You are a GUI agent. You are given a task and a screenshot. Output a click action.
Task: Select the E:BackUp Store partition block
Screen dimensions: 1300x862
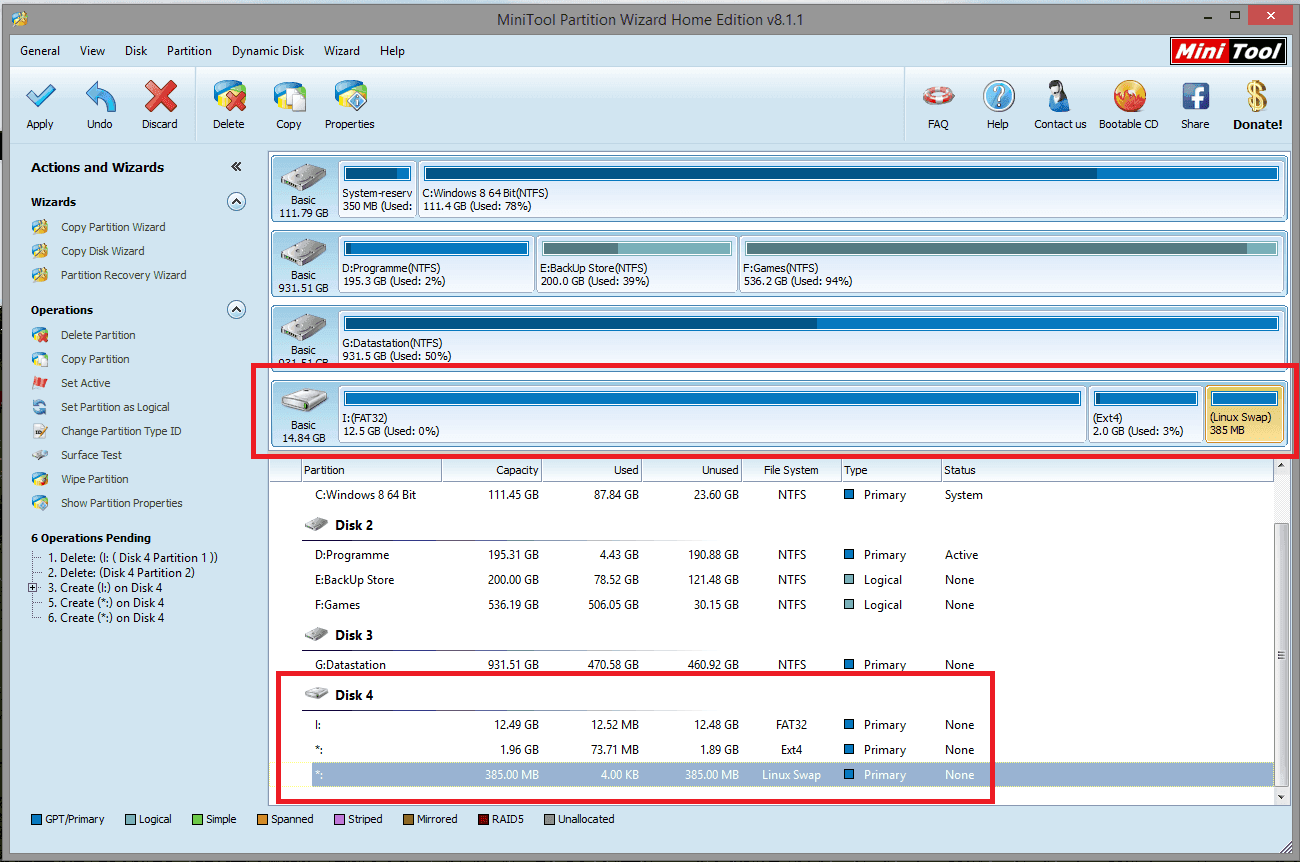[x=637, y=264]
